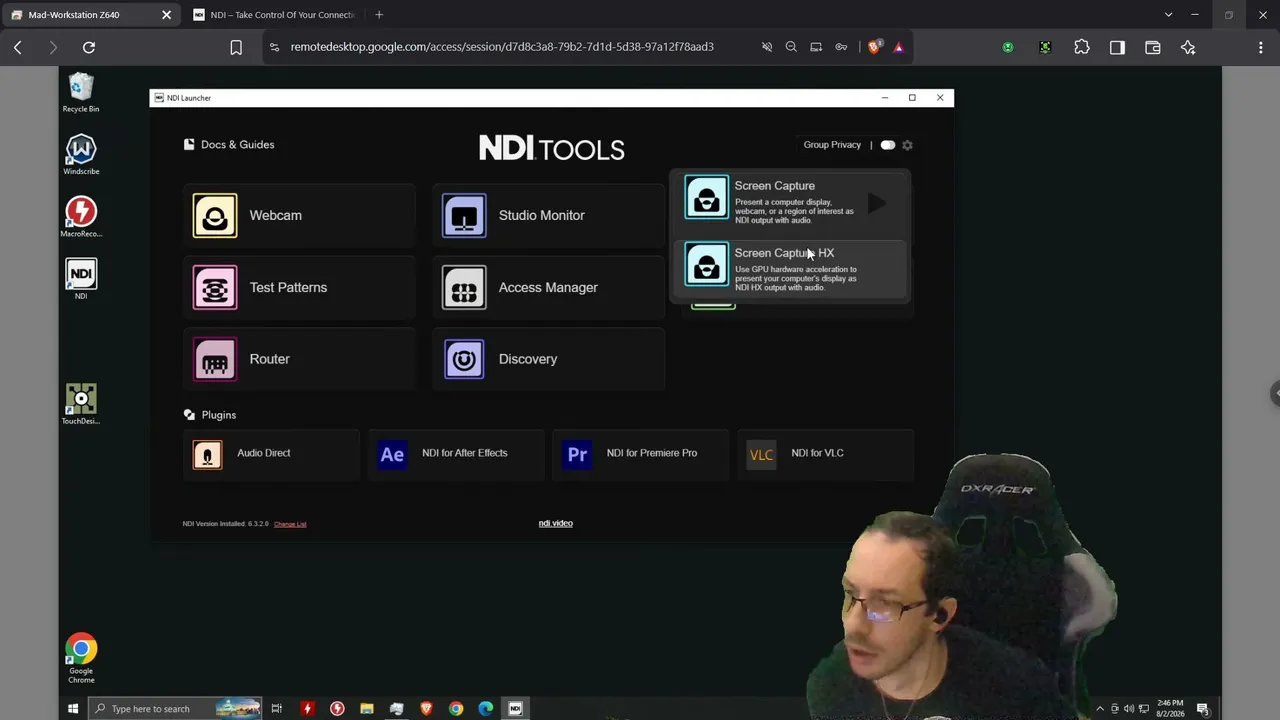Show the taskbar clock and calendar
1280x720 pixels.
1170,708
